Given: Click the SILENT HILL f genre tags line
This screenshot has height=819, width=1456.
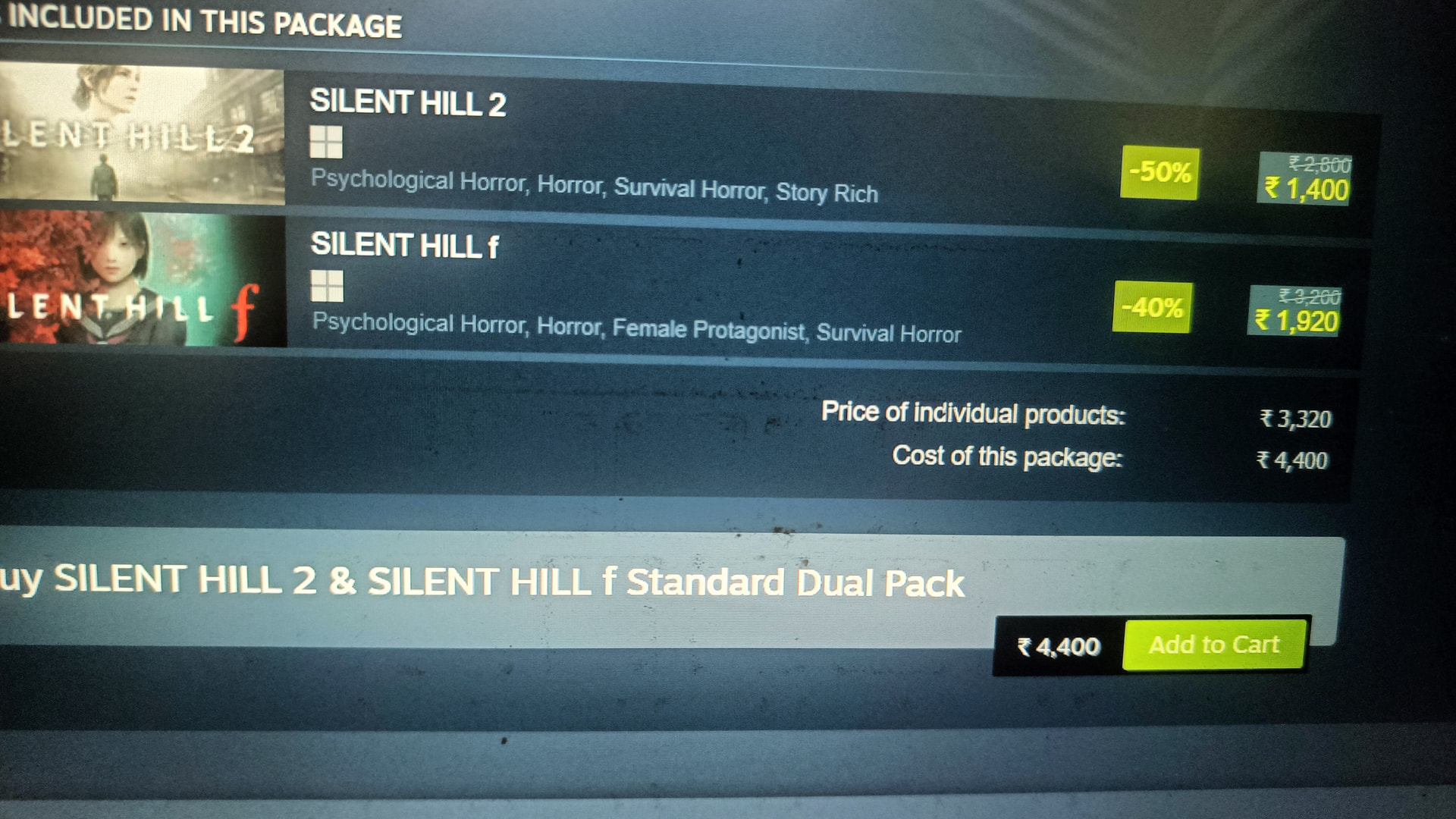Looking at the screenshot, I should (x=636, y=328).
